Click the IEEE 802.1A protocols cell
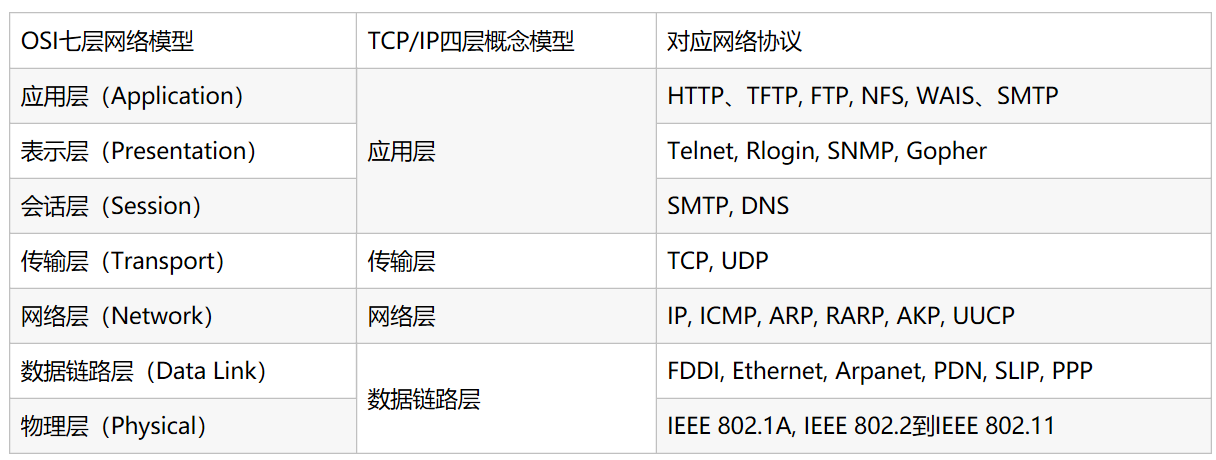 point(933,426)
